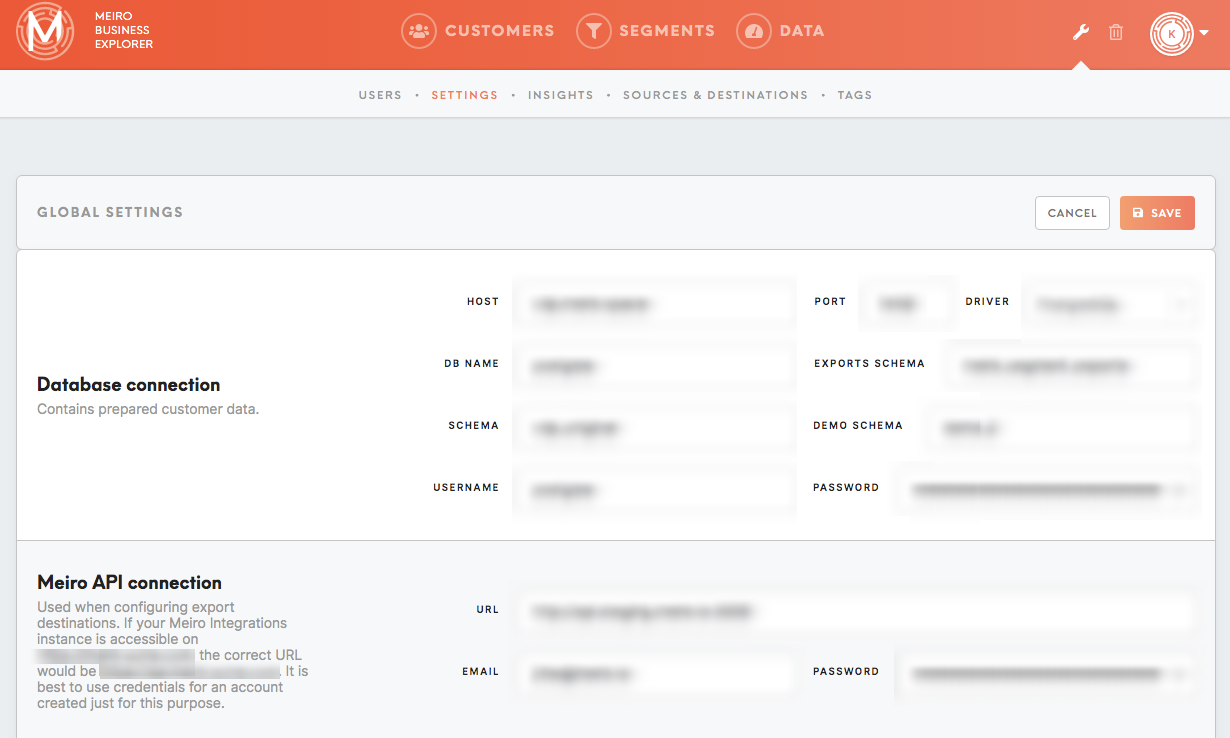Image resolution: width=1230 pixels, height=738 pixels.
Task: Open the Data section
Action: 781,31
